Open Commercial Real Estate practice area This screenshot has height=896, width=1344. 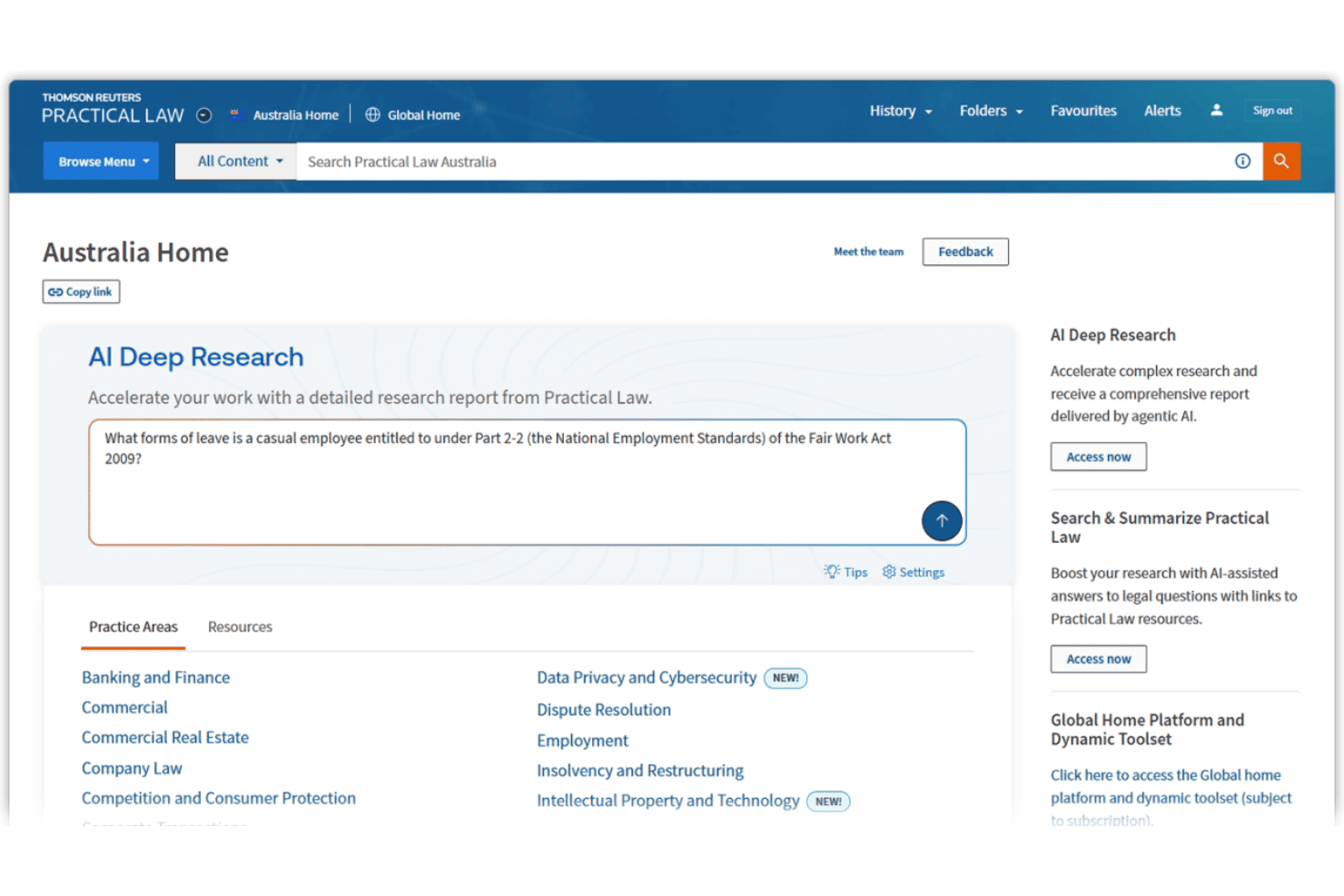pos(165,737)
